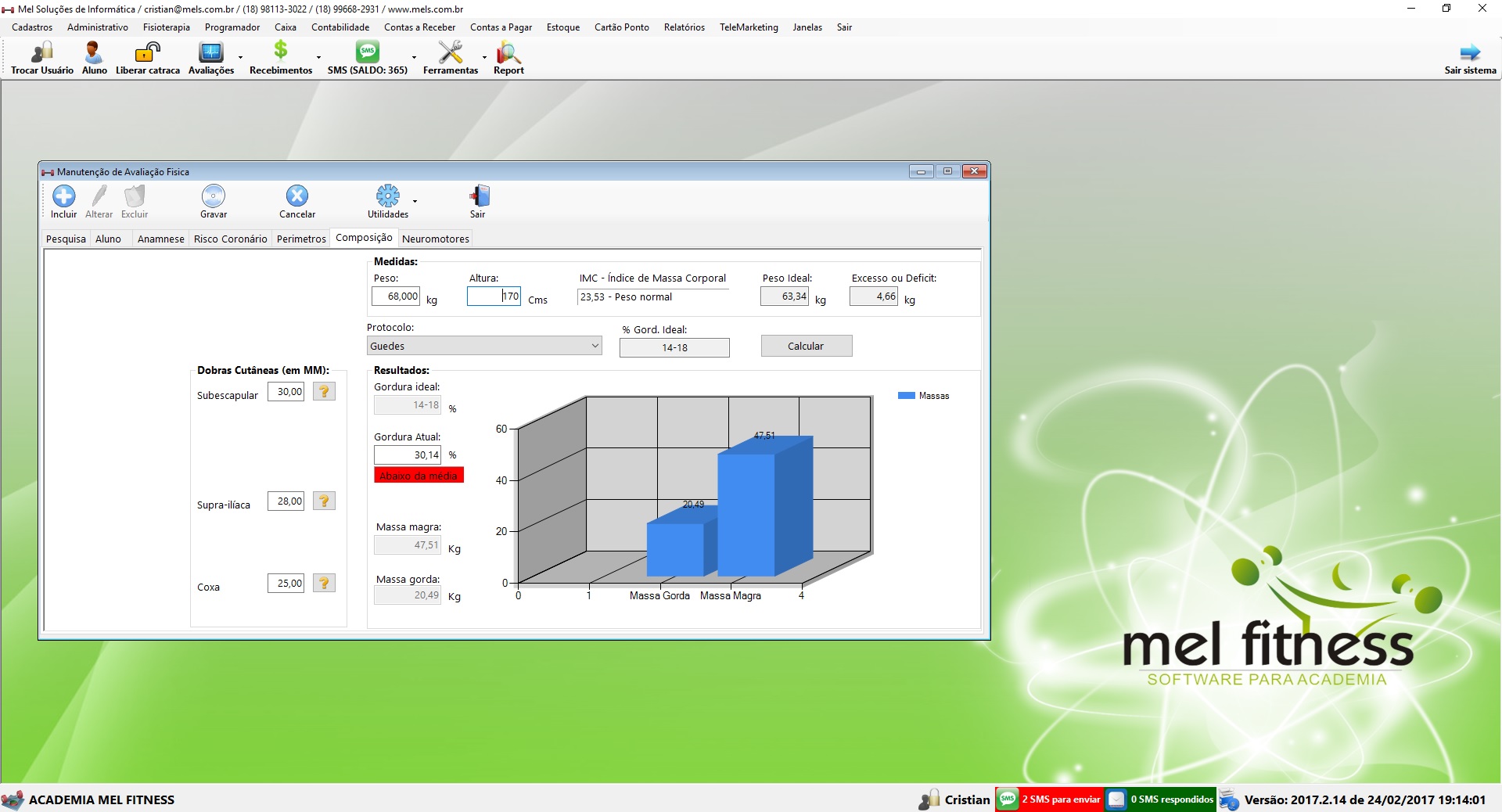The width and height of the screenshot is (1502, 812).
Task: Click help icon next to Subescapular
Action: 324,391
